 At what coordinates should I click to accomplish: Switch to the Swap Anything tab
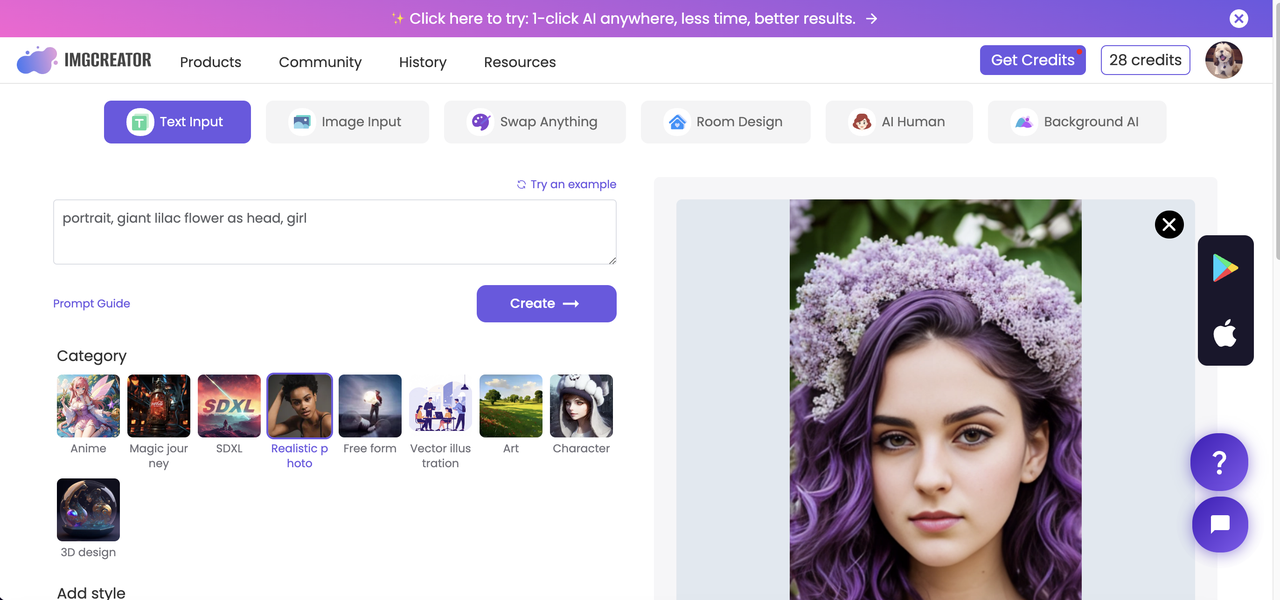click(535, 122)
